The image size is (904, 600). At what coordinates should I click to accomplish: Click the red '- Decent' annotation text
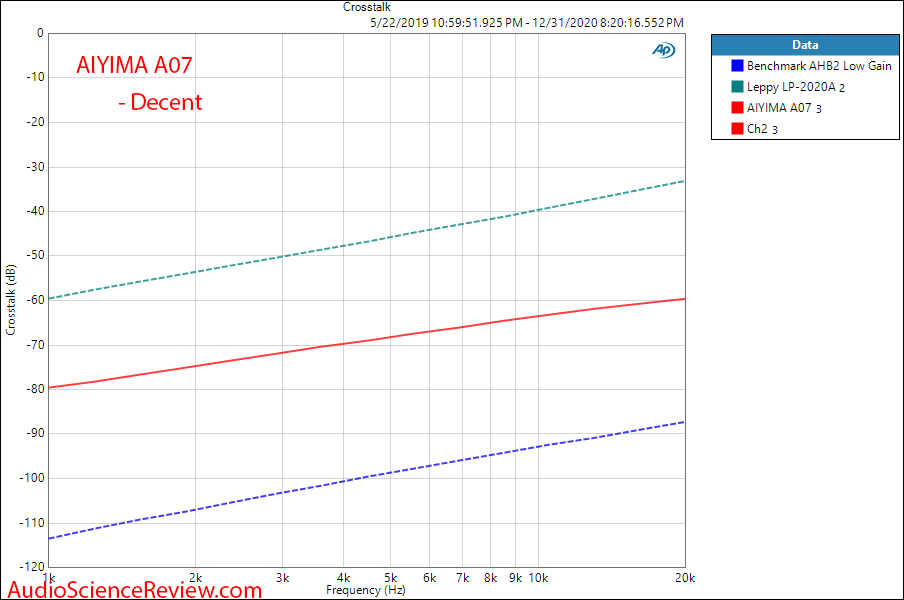click(x=160, y=103)
